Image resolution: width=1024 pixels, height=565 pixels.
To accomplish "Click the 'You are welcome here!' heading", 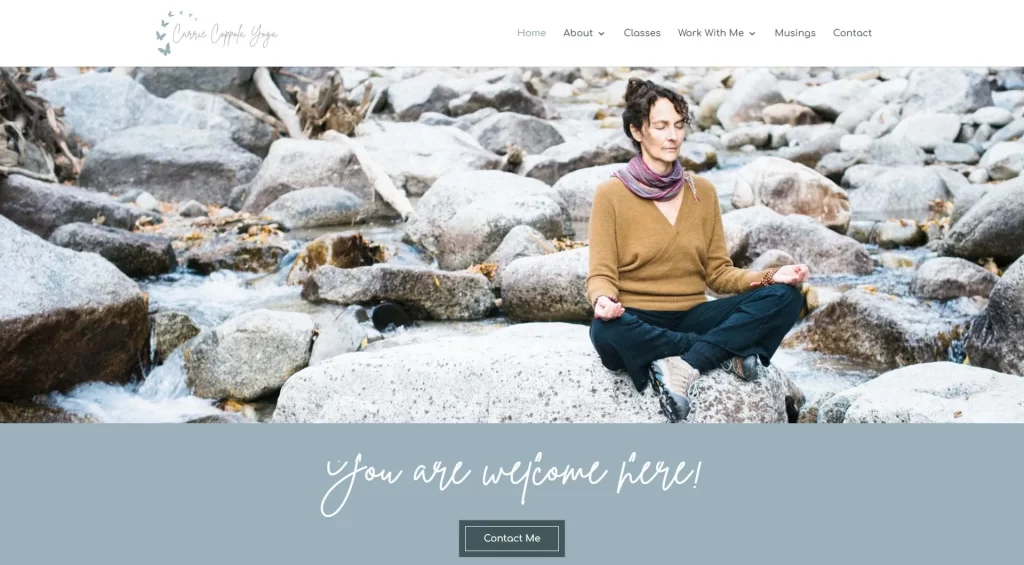I will point(511,481).
